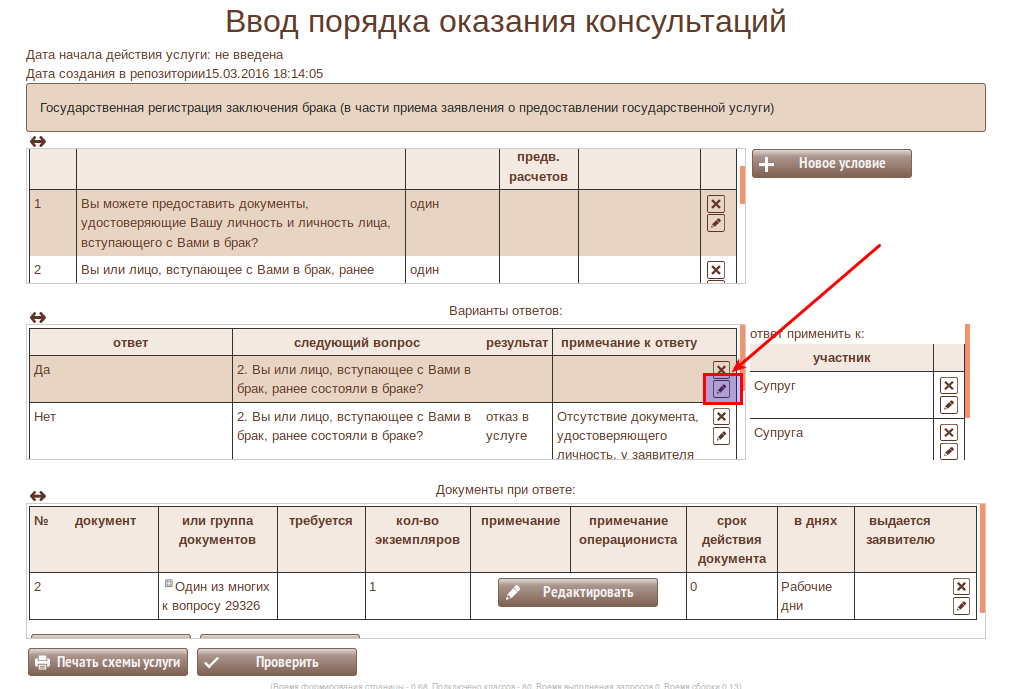Delete the Нет answer row
Image resolution: width=1021 pixels, height=689 pixels.
[721, 417]
